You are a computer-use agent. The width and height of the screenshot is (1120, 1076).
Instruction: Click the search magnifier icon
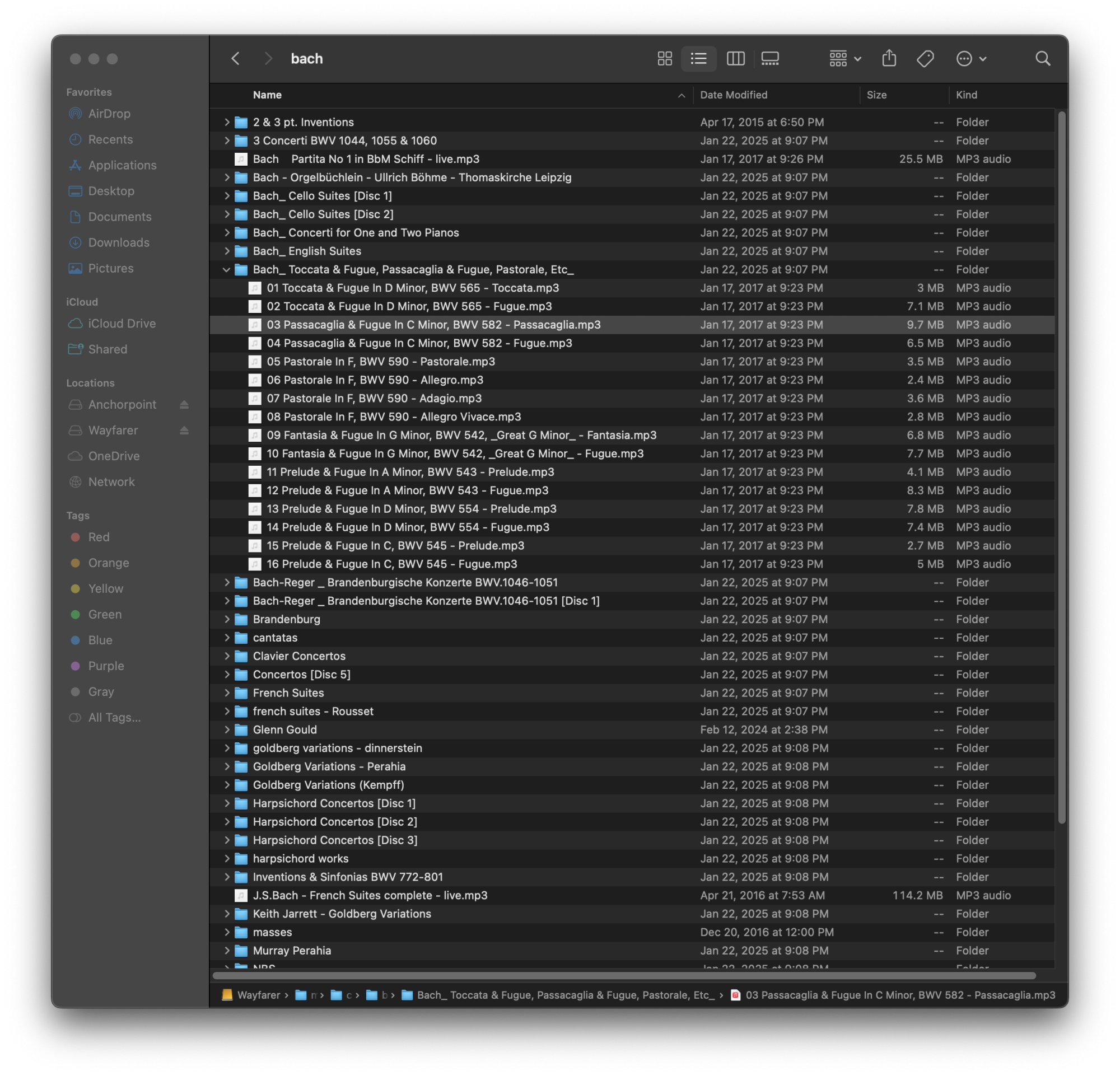(x=1042, y=58)
